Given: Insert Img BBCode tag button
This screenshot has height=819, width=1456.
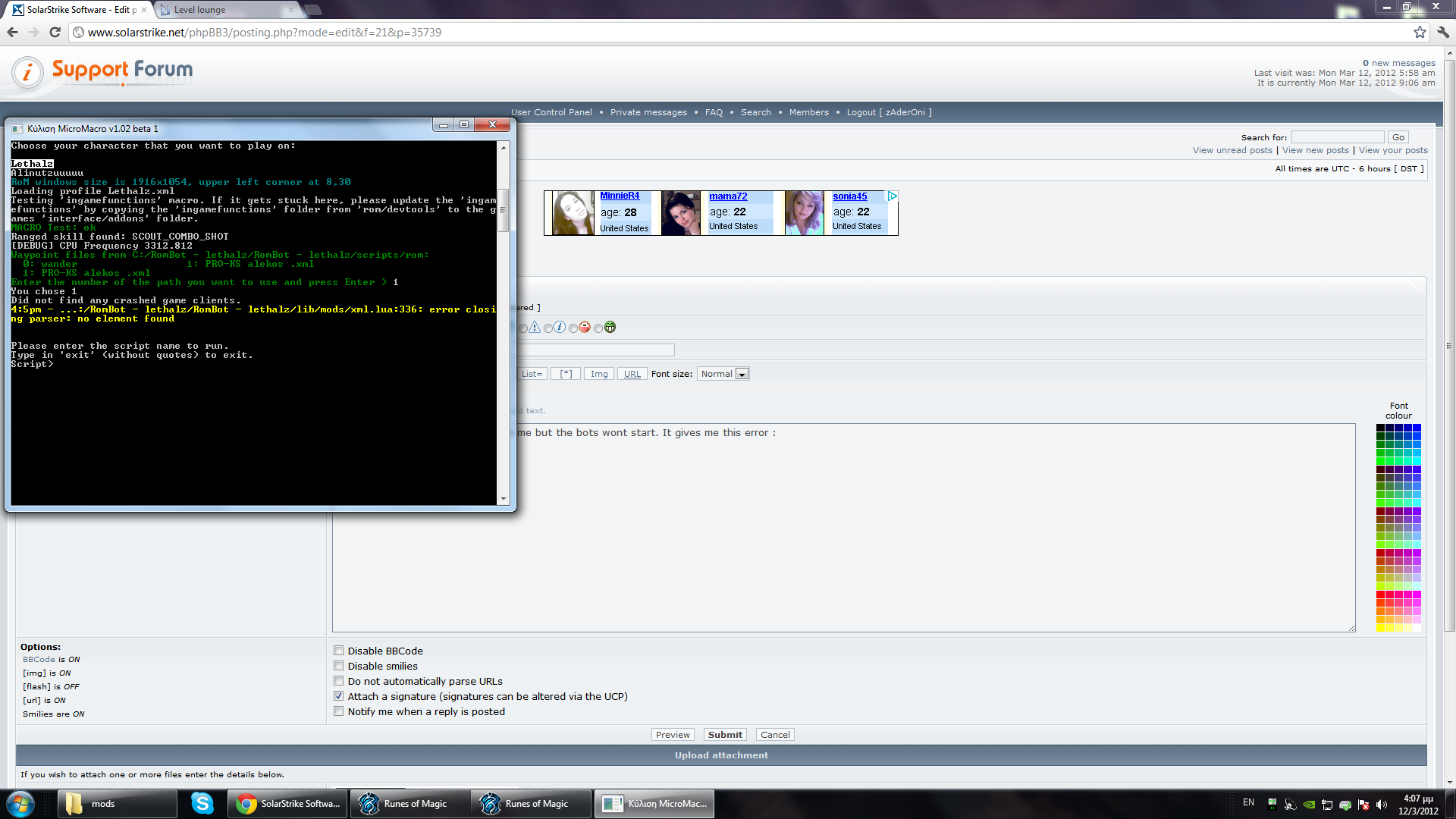Looking at the screenshot, I should 599,374.
